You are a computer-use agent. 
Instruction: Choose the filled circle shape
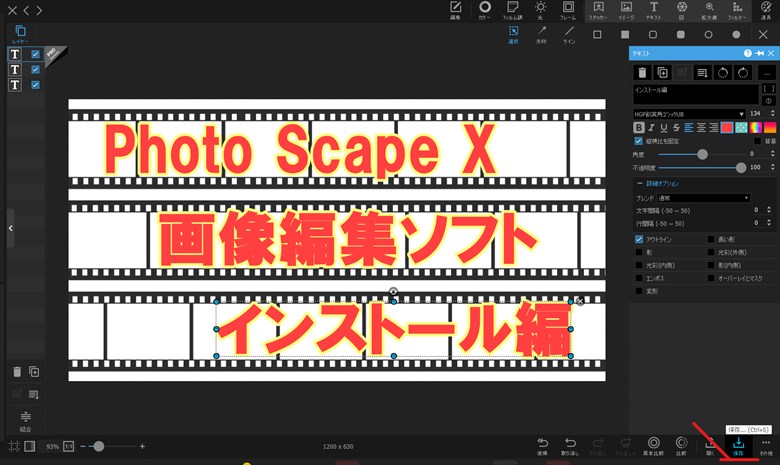tap(736, 34)
